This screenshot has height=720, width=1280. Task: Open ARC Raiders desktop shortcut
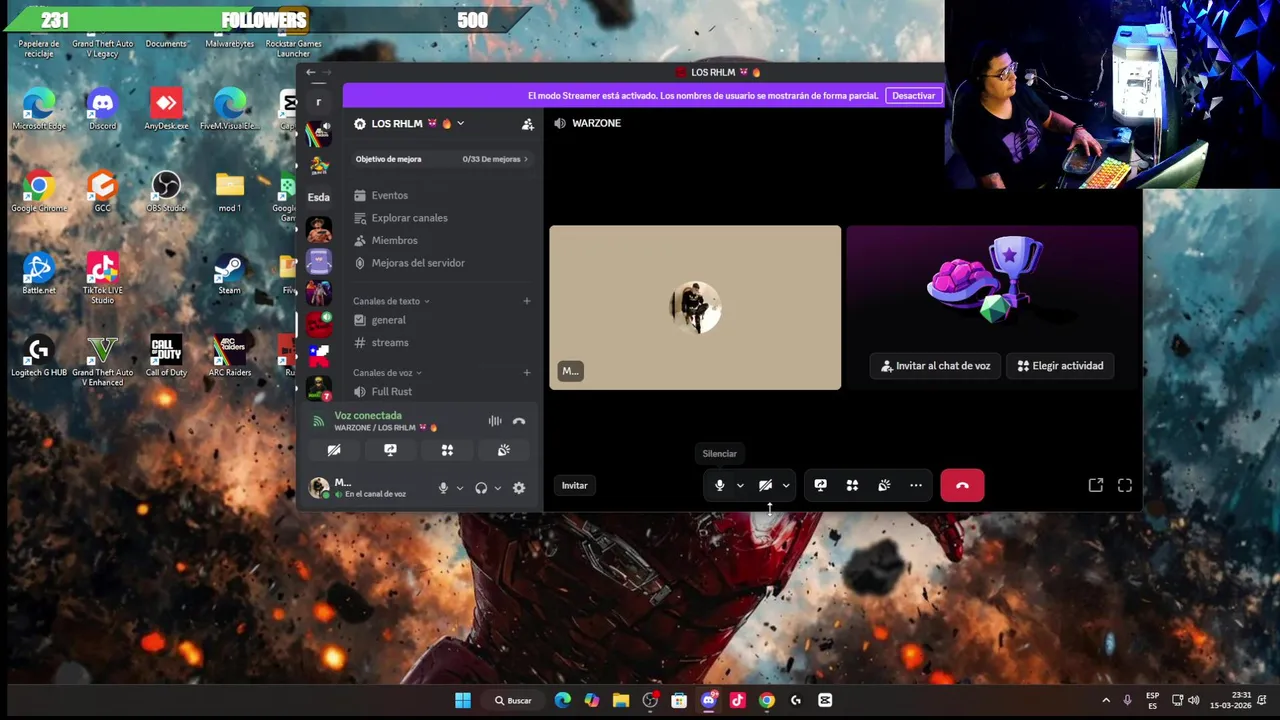pos(229,355)
